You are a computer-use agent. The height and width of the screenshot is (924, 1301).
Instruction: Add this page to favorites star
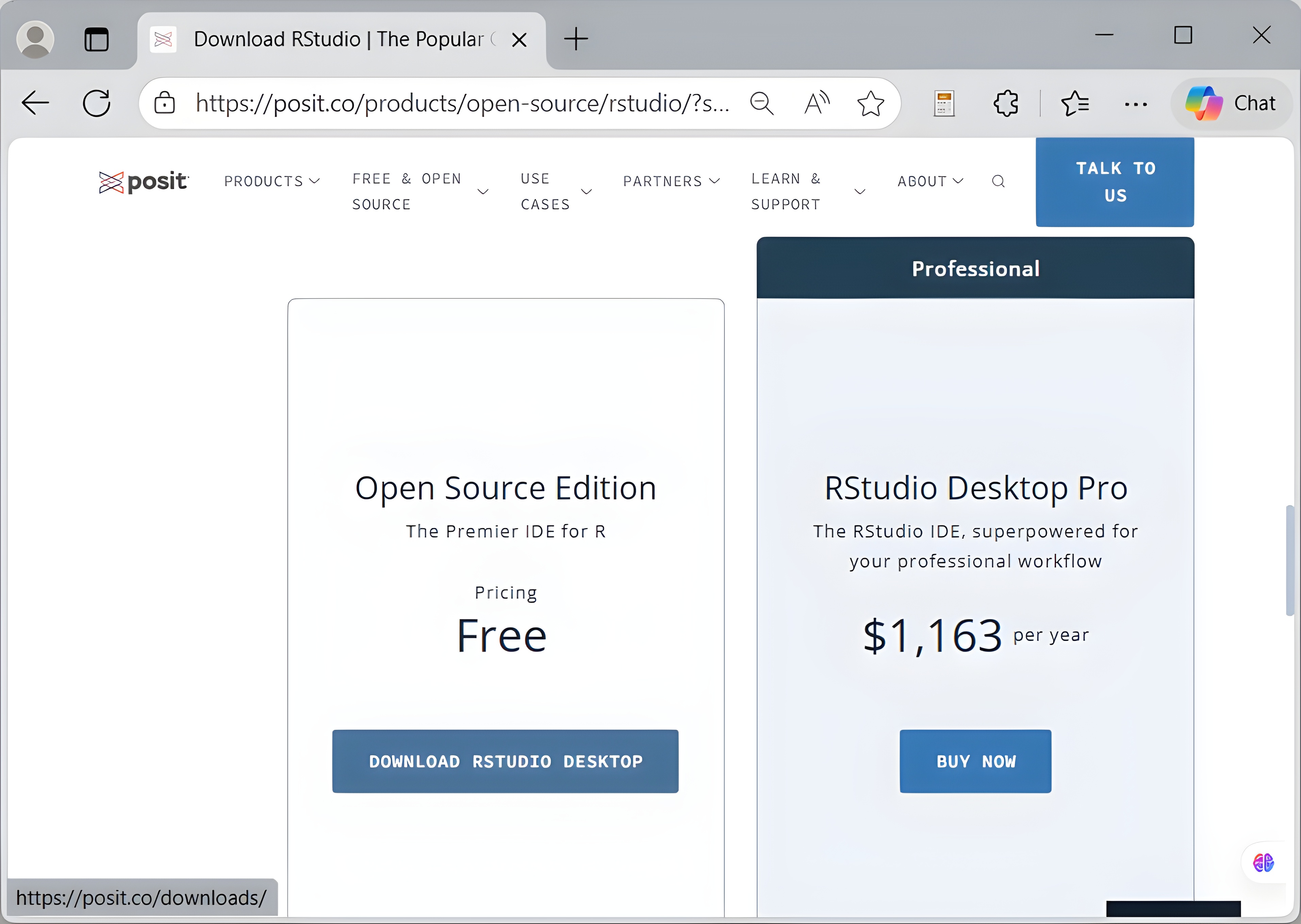[870, 103]
